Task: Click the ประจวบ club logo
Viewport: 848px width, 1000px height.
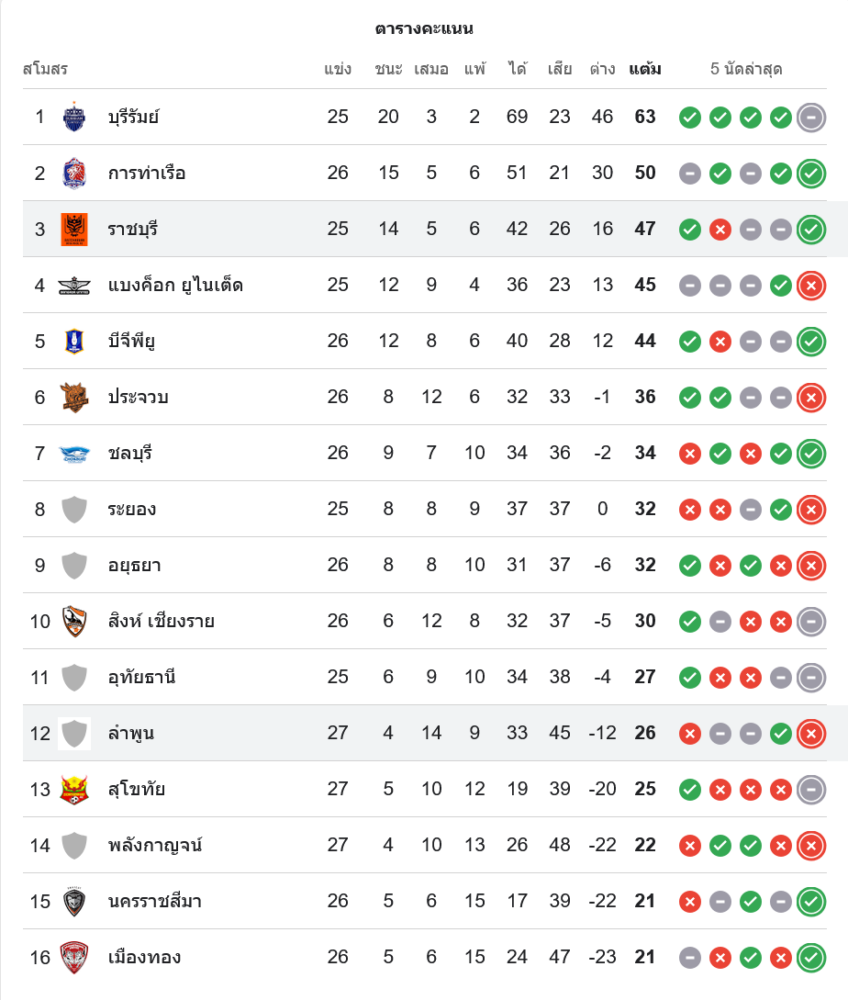Action: pyautogui.click(x=74, y=397)
